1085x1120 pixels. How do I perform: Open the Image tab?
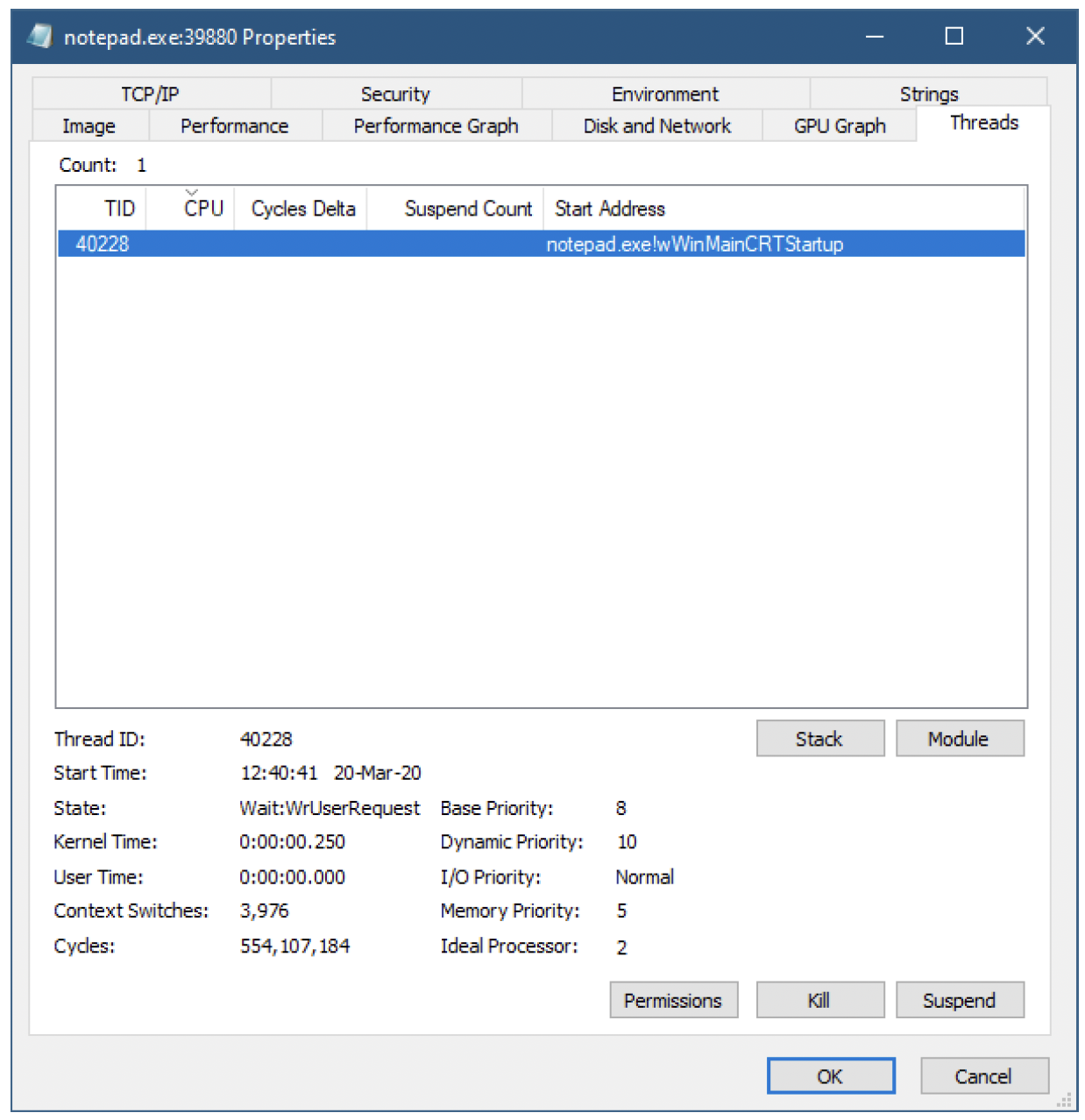pos(89,125)
